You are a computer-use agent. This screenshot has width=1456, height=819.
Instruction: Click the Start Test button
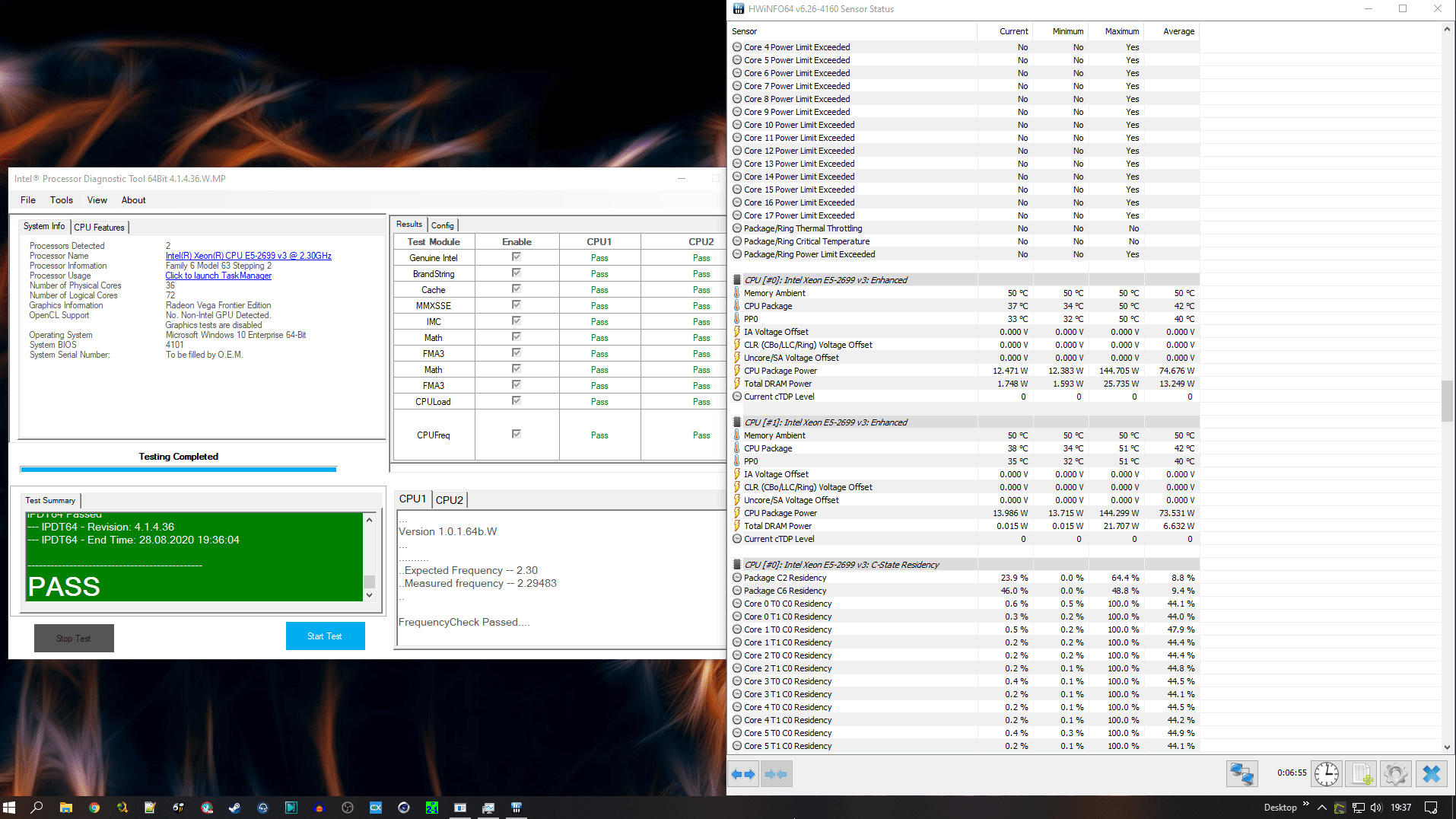click(x=326, y=636)
